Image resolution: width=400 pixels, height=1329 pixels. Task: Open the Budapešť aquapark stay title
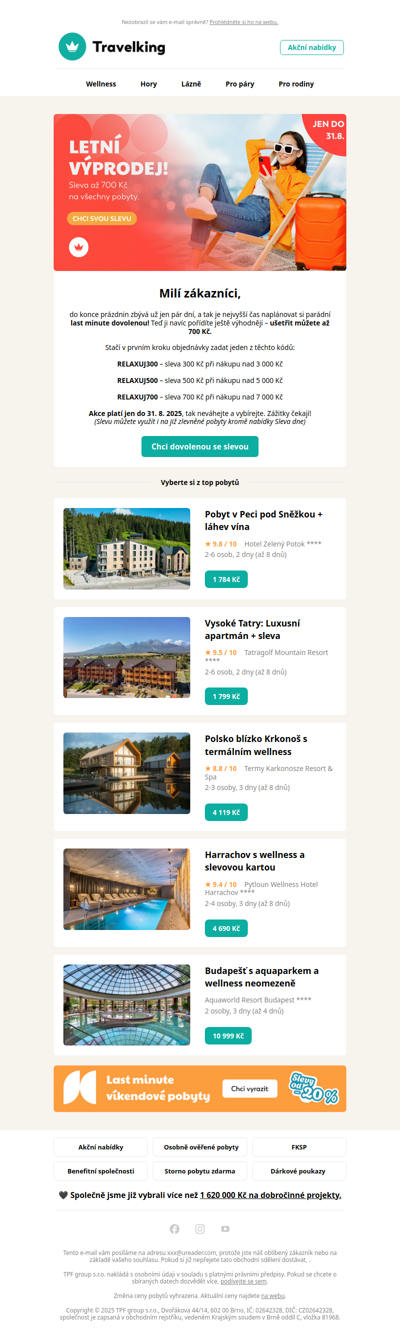click(x=261, y=977)
